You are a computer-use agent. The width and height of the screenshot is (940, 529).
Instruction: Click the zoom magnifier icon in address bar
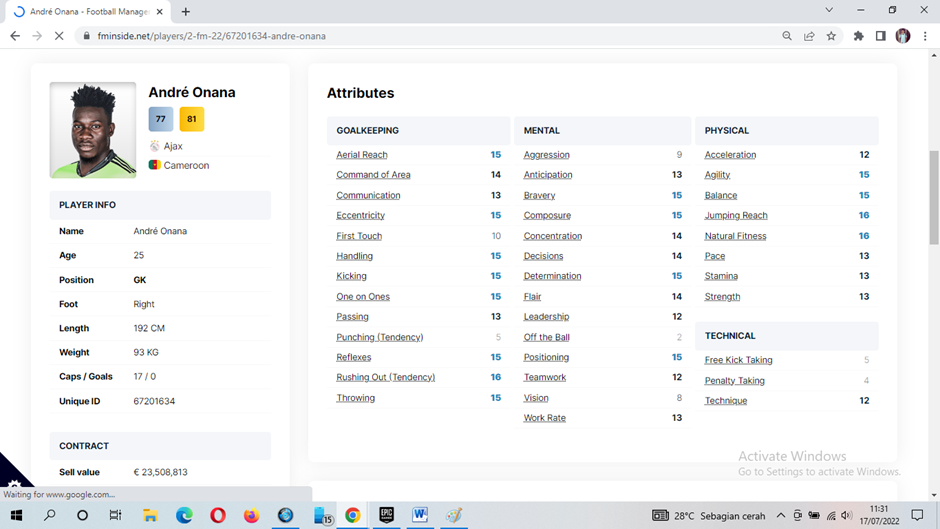click(x=787, y=36)
